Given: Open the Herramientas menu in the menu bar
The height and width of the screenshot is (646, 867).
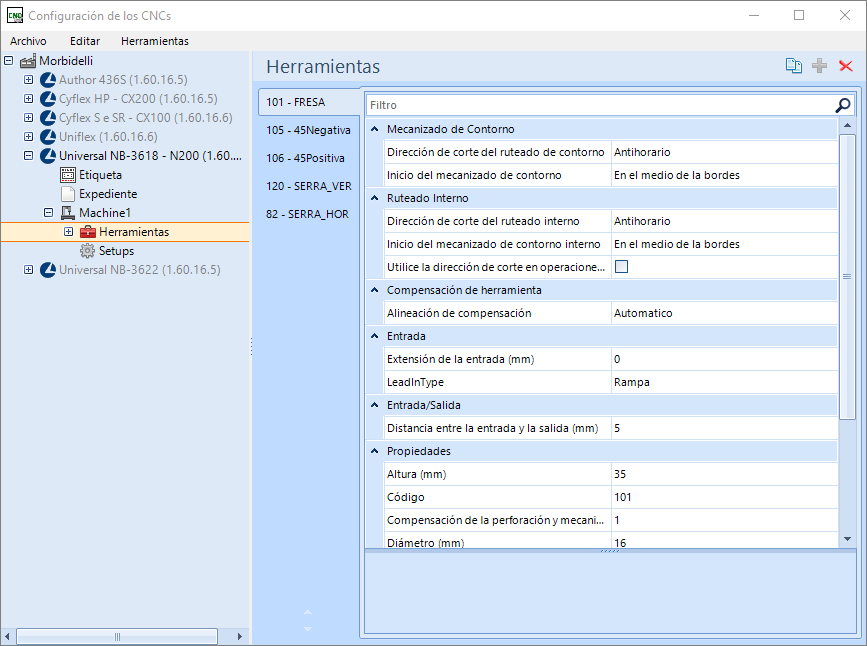Looking at the screenshot, I should tap(154, 41).
